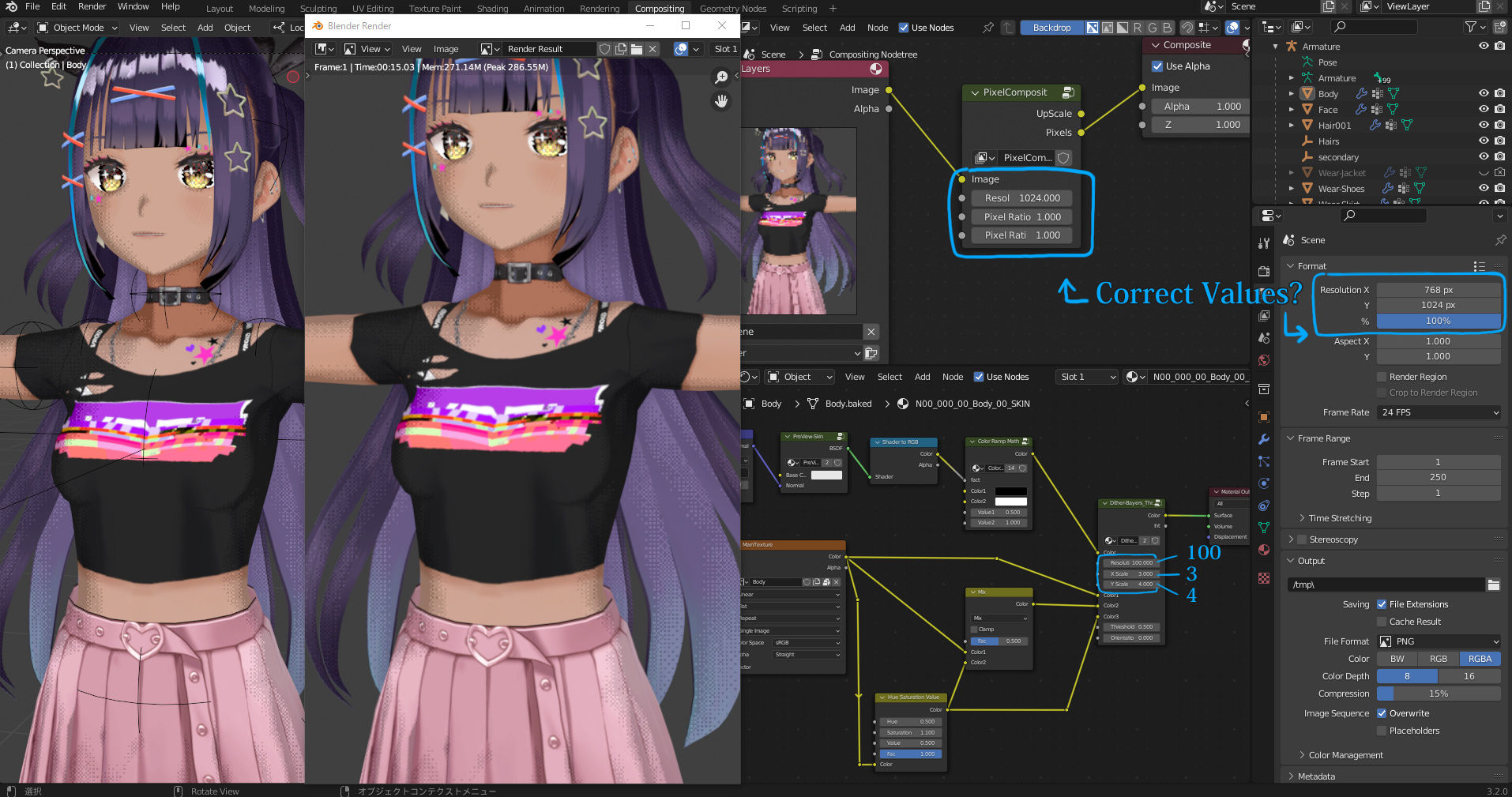Disable render camera icon for Face
1512x797 pixels.
pyautogui.click(x=1499, y=109)
